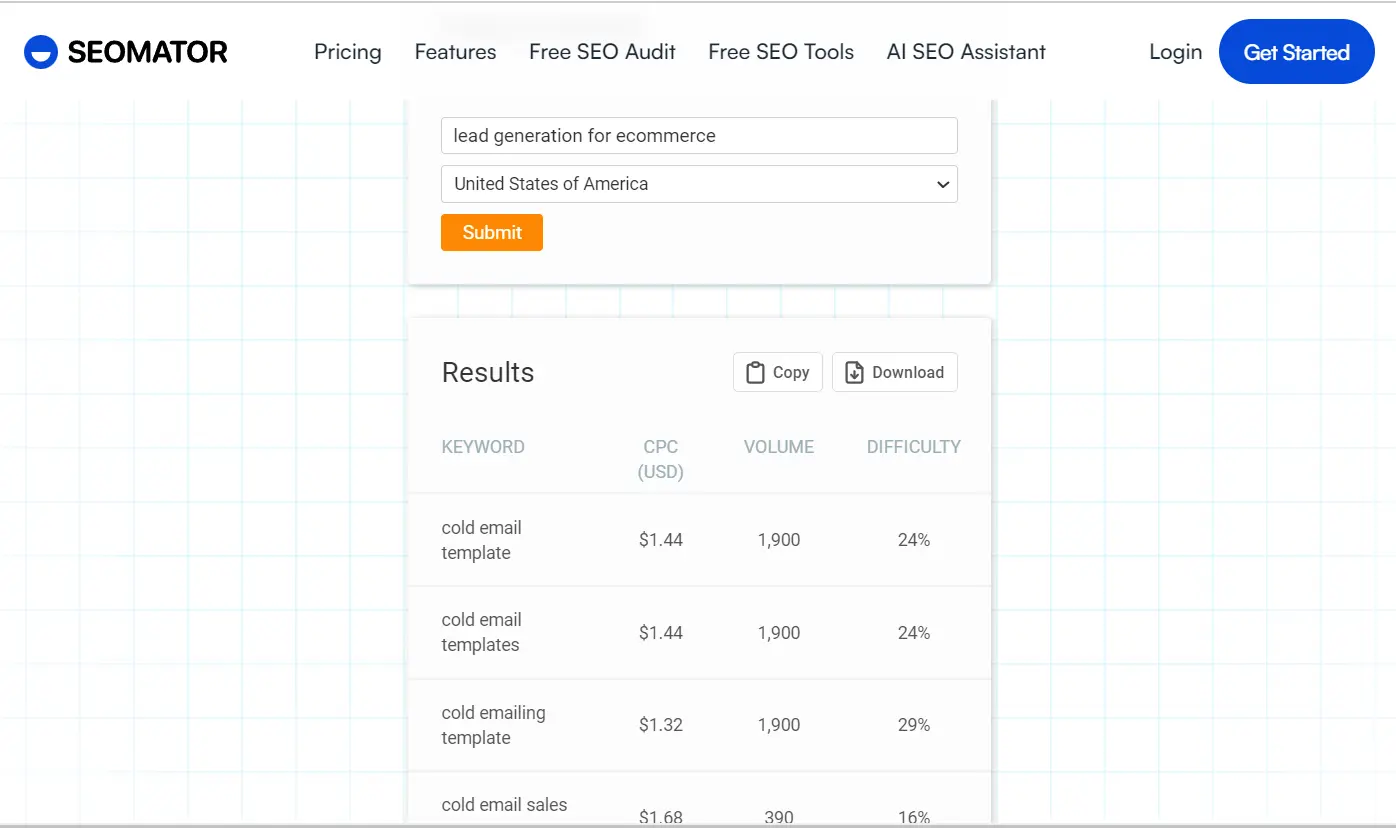Select the circular SEOMATOR logo icon
Viewport: 1396px width, 828px height.
(x=39, y=51)
